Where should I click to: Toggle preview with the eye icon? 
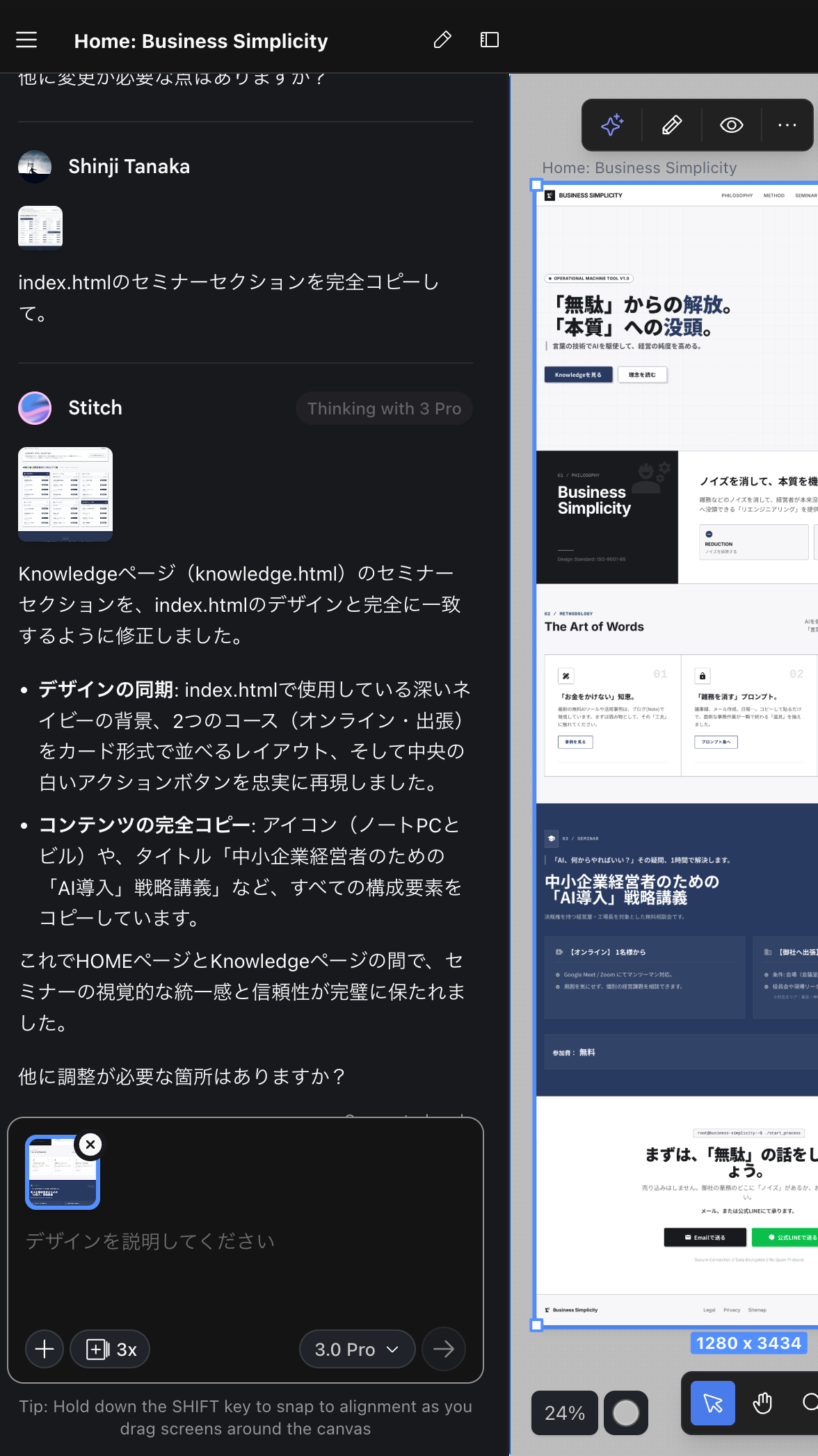click(731, 125)
